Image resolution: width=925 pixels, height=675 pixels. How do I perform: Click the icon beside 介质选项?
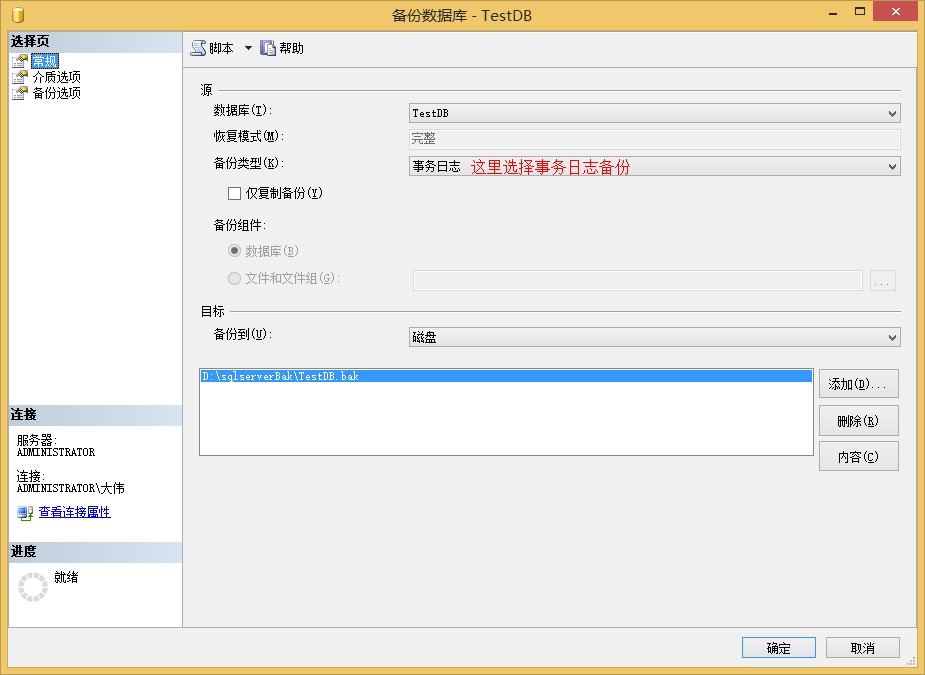coord(20,77)
